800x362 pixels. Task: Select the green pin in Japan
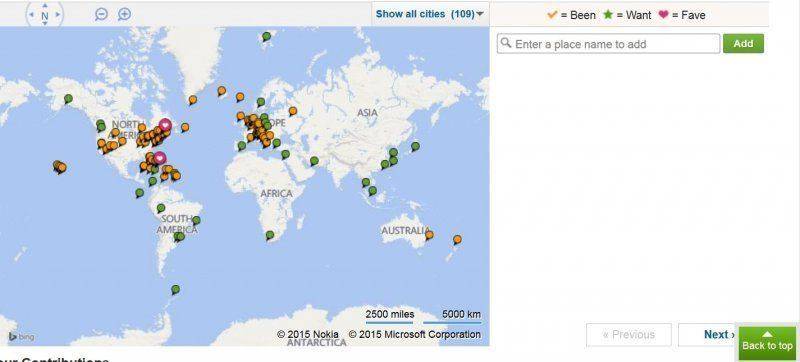click(x=415, y=147)
